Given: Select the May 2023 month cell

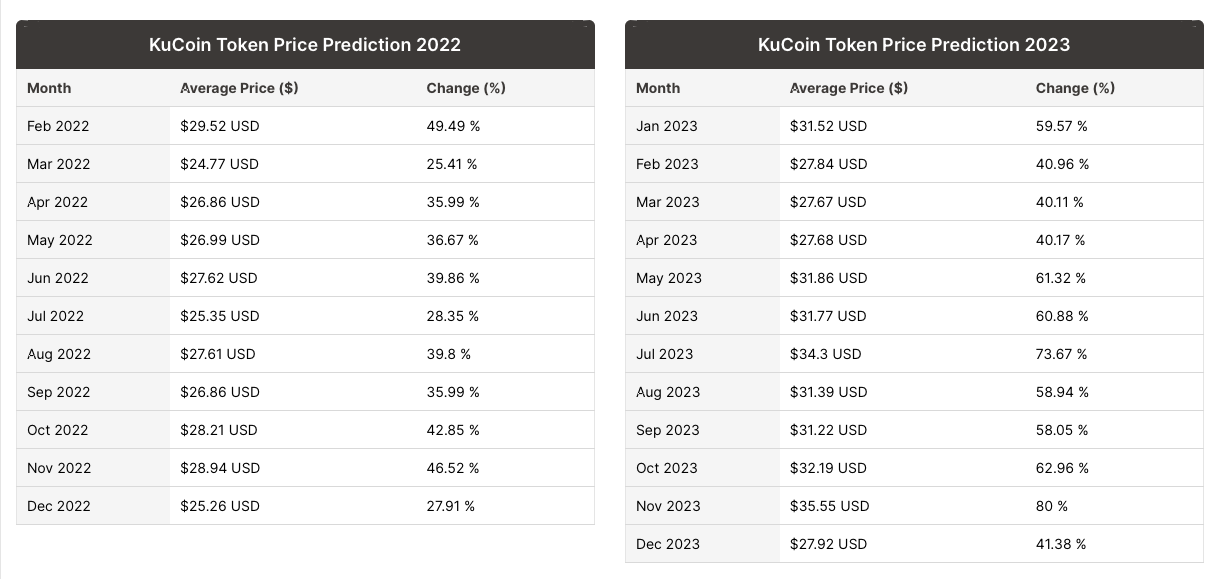Looking at the screenshot, I should tap(669, 278).
